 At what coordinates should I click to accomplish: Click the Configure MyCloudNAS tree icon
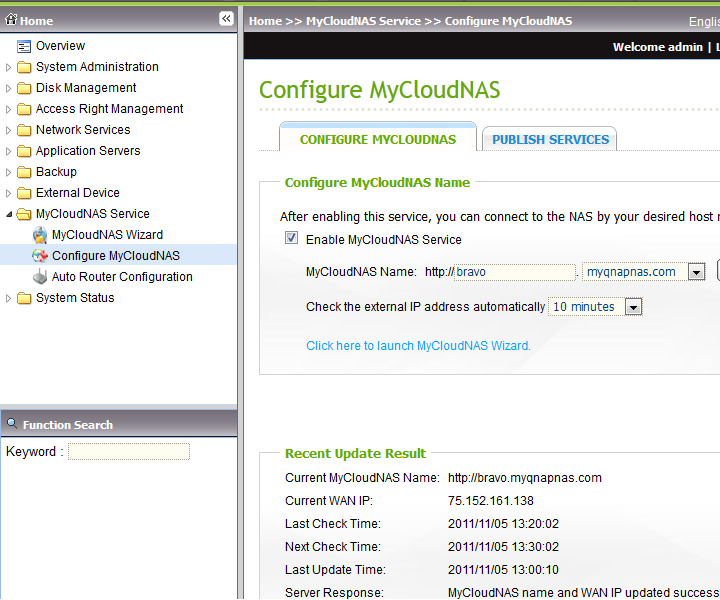click(40, 256)
